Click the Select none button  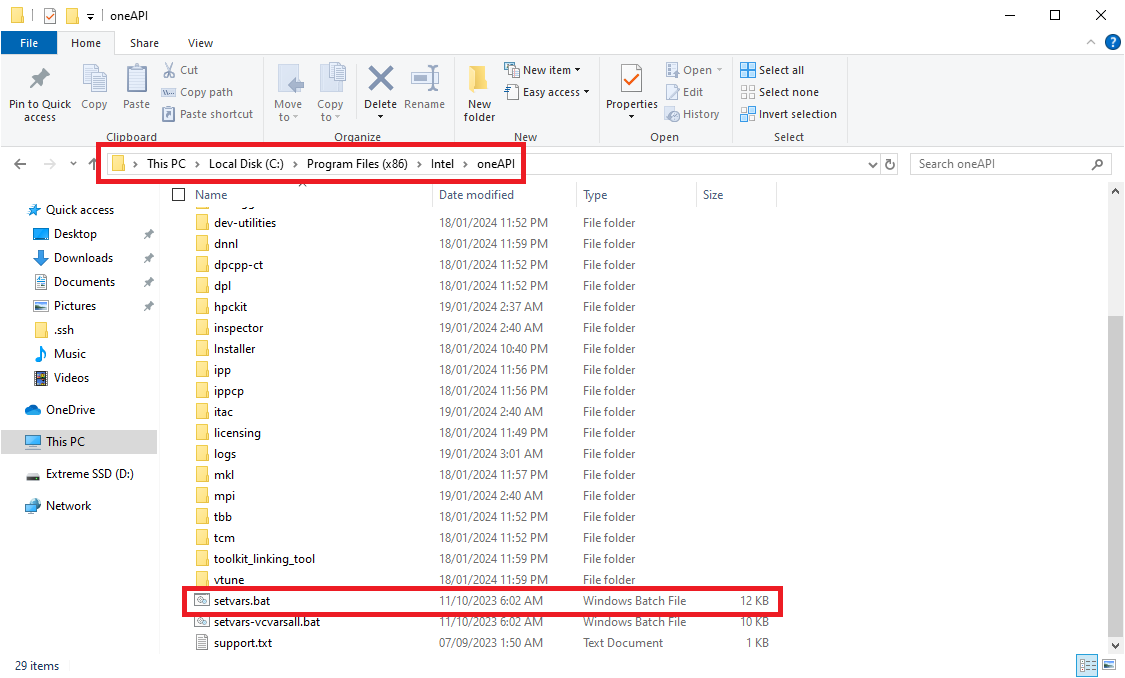(780, 92)
